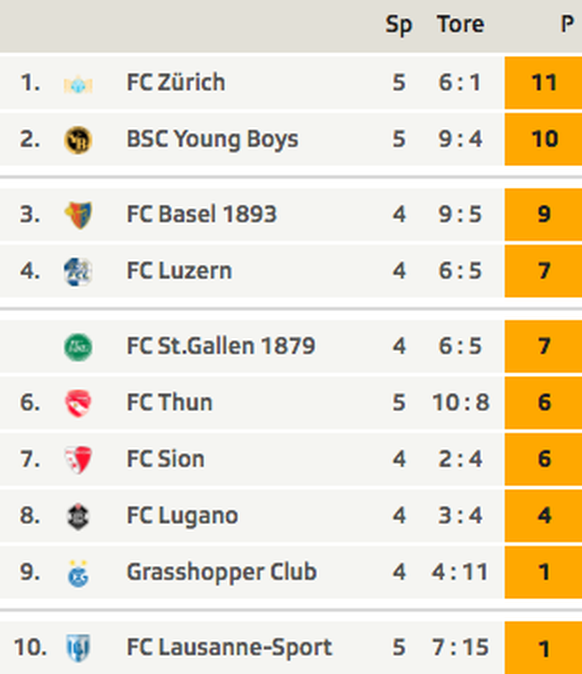Screen dimensions: 582x674
Task: Select the FC Thun crest
Action: point(78,403)
